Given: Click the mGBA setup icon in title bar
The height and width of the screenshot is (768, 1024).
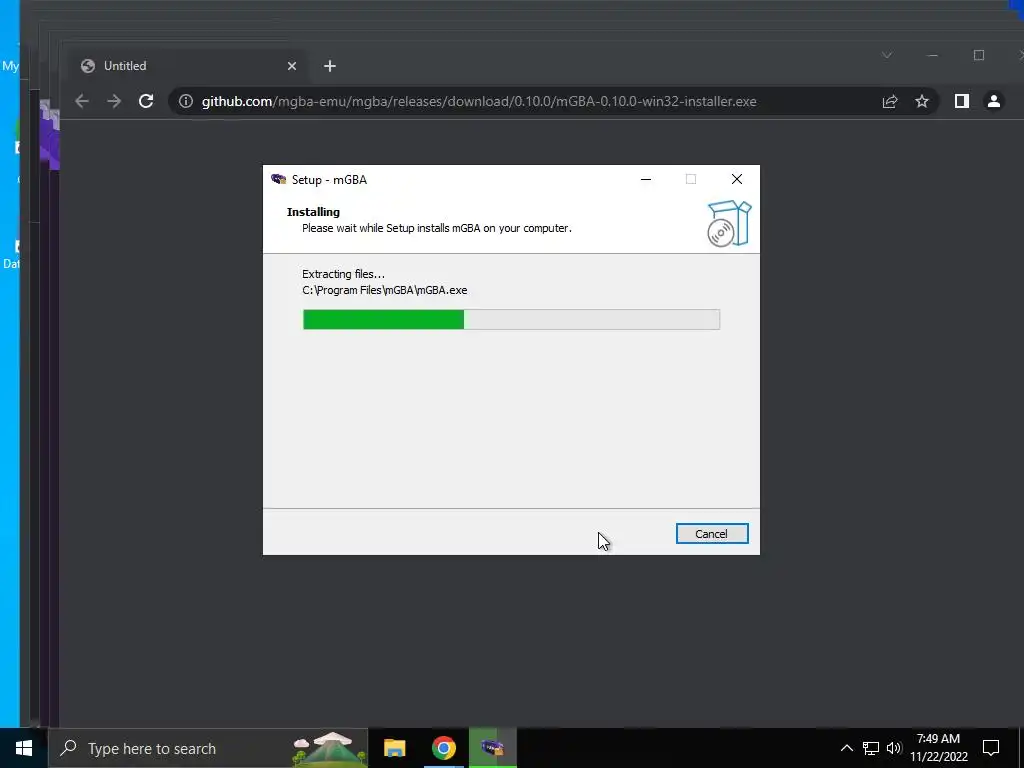Looking at the screenshot, I should pos(279,180).
